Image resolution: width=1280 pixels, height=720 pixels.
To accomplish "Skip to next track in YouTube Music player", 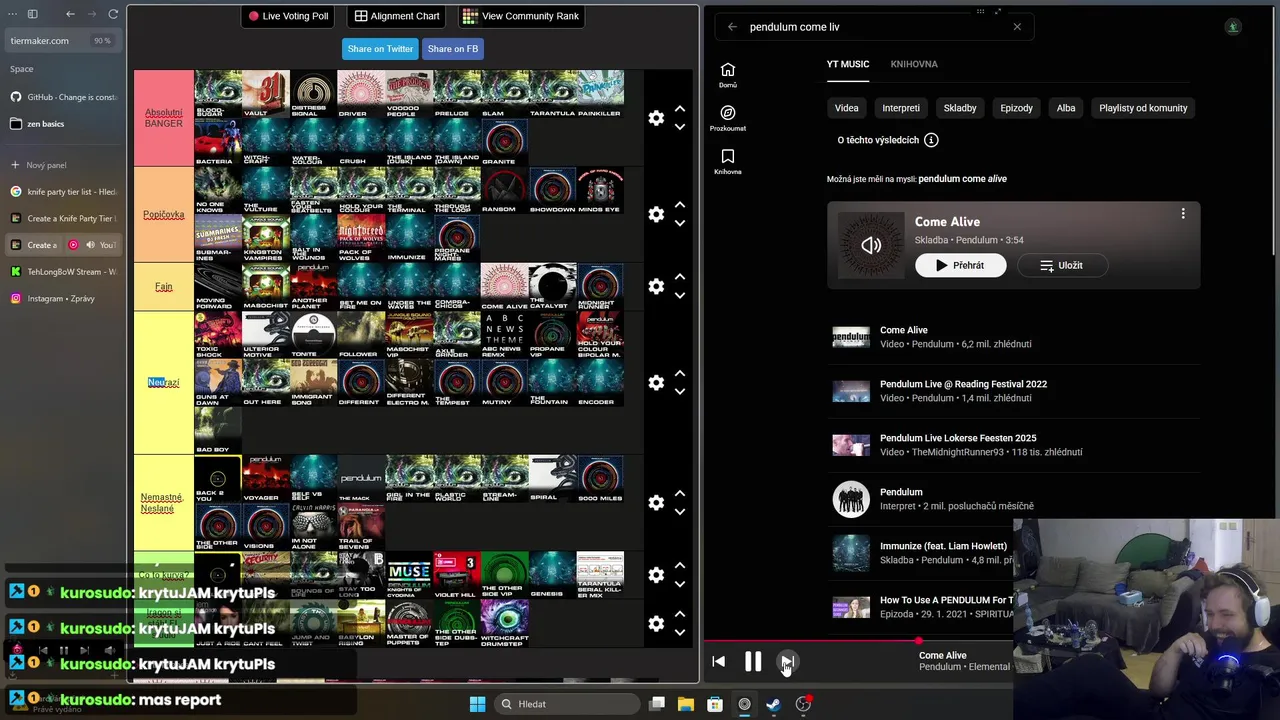I will point(788,662).
